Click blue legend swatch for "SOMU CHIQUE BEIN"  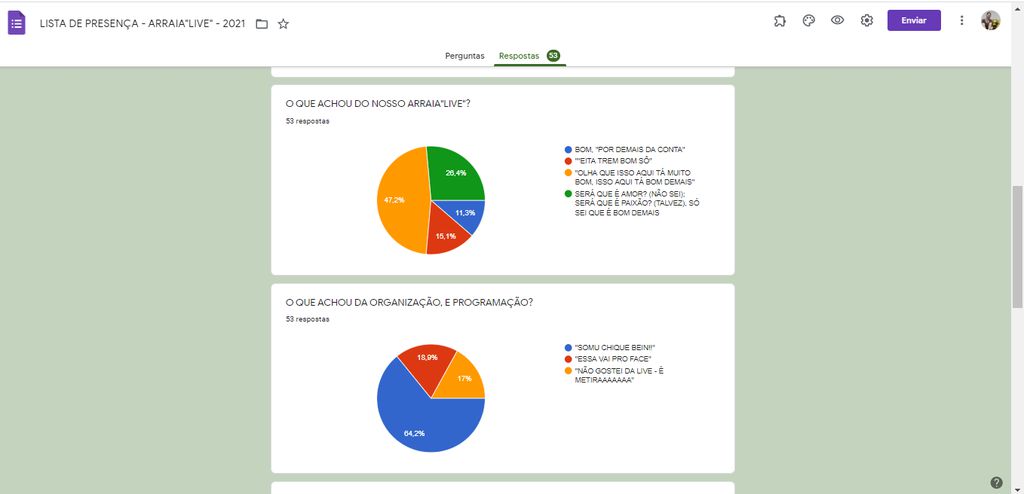pos(569,347)
